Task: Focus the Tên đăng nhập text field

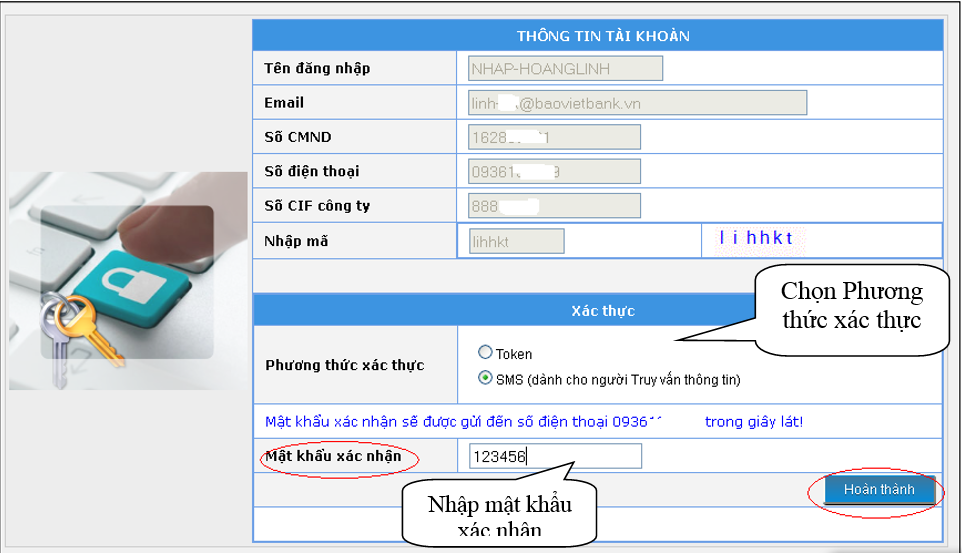Action: pyautogui.click(x=565, y=69)
